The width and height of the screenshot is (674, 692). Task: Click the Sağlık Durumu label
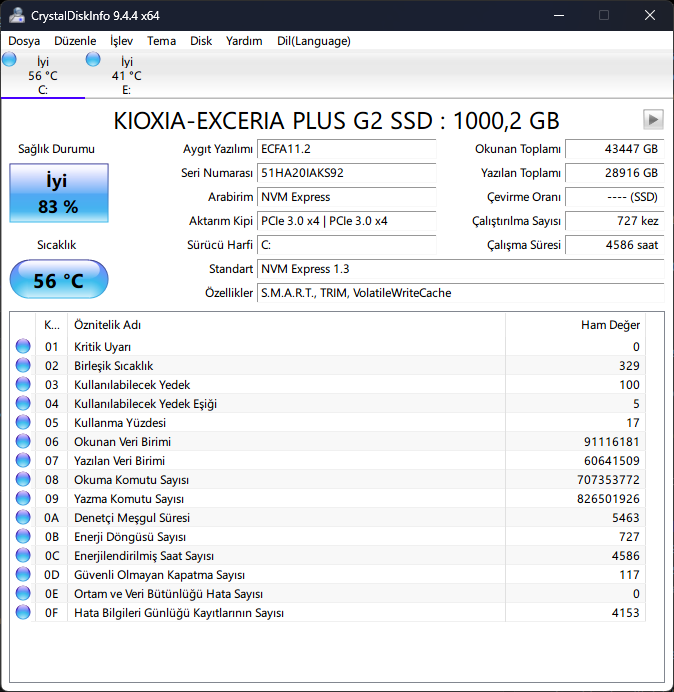pos(56,149)
